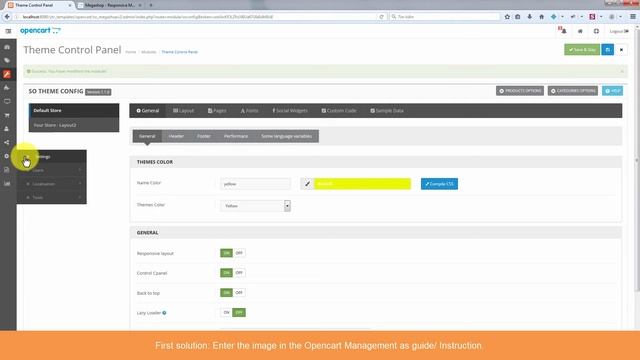640x360 pixels.
Task: Turn Responsive layout ON
Action: coord(226,253)
